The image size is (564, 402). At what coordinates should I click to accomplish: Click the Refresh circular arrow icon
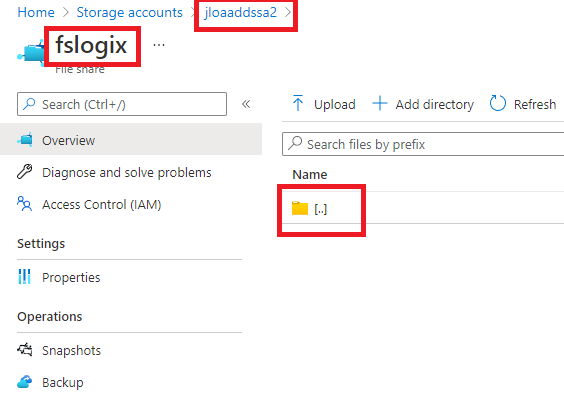(x=498, y=104)
